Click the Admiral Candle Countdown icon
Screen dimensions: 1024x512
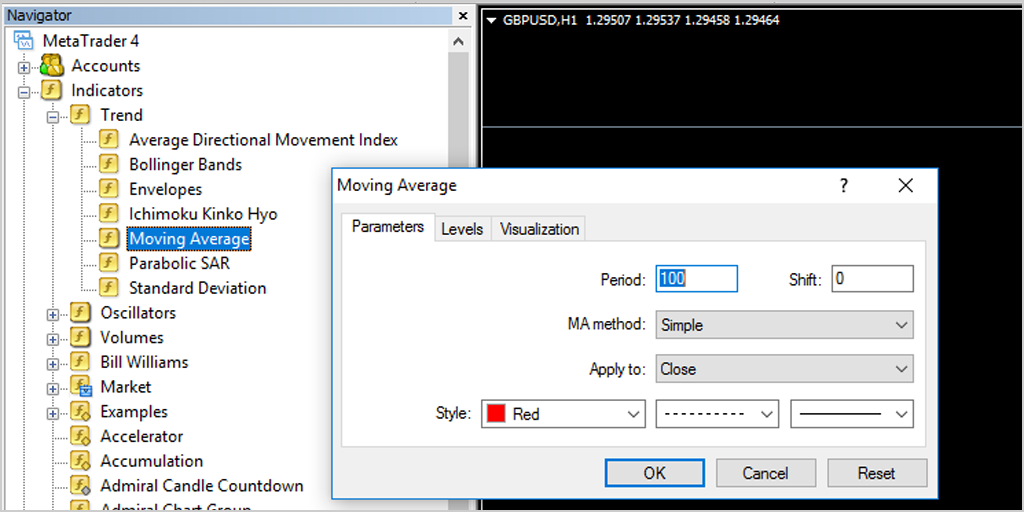(81, 486)
